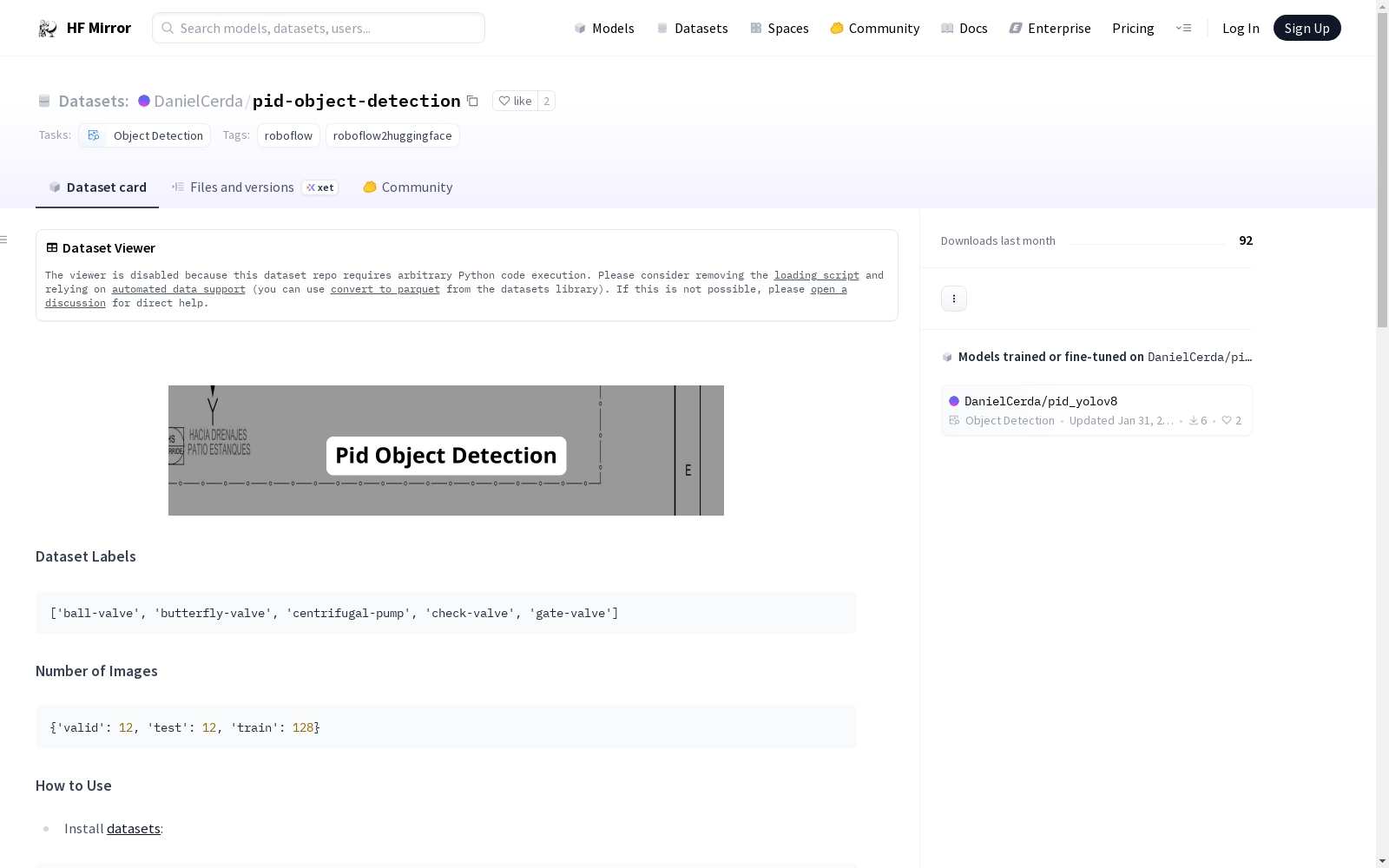Click the search models field

[x=318, y=28]
